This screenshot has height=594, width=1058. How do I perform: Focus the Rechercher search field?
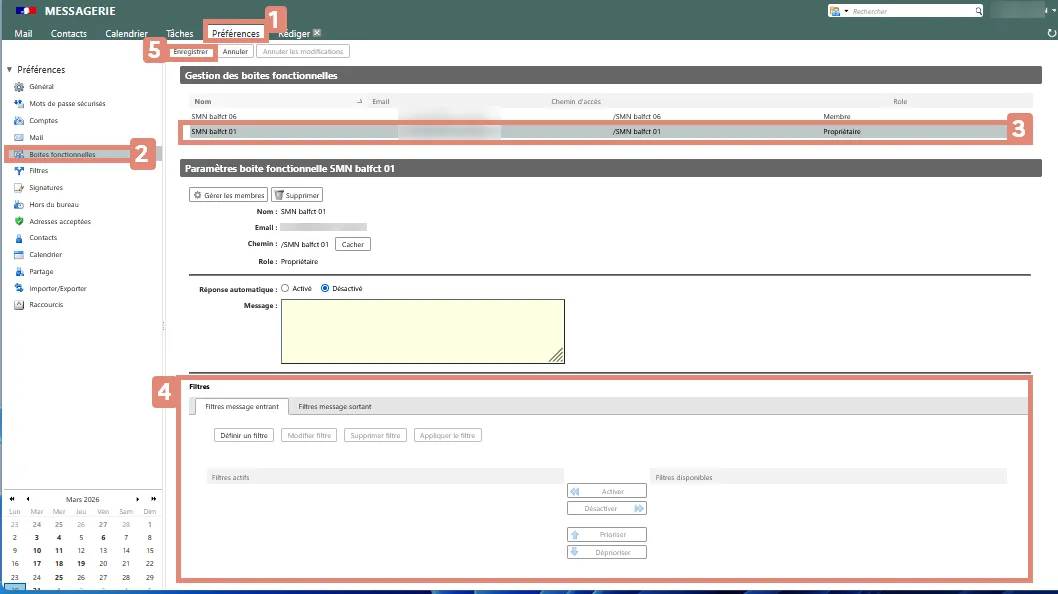click(x=911, y=11)
